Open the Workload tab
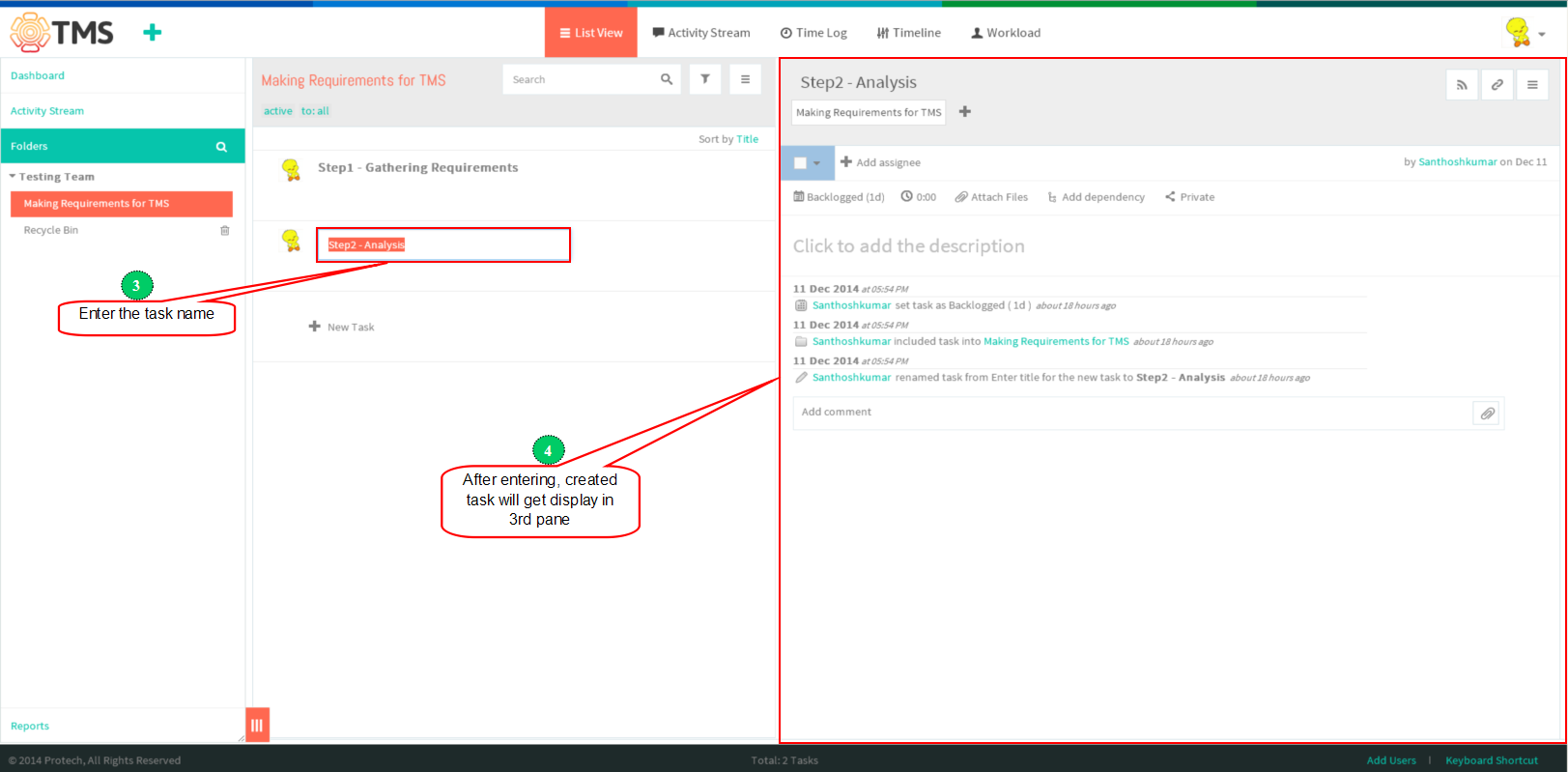 pyautogui.click(x=1006, y=33)
